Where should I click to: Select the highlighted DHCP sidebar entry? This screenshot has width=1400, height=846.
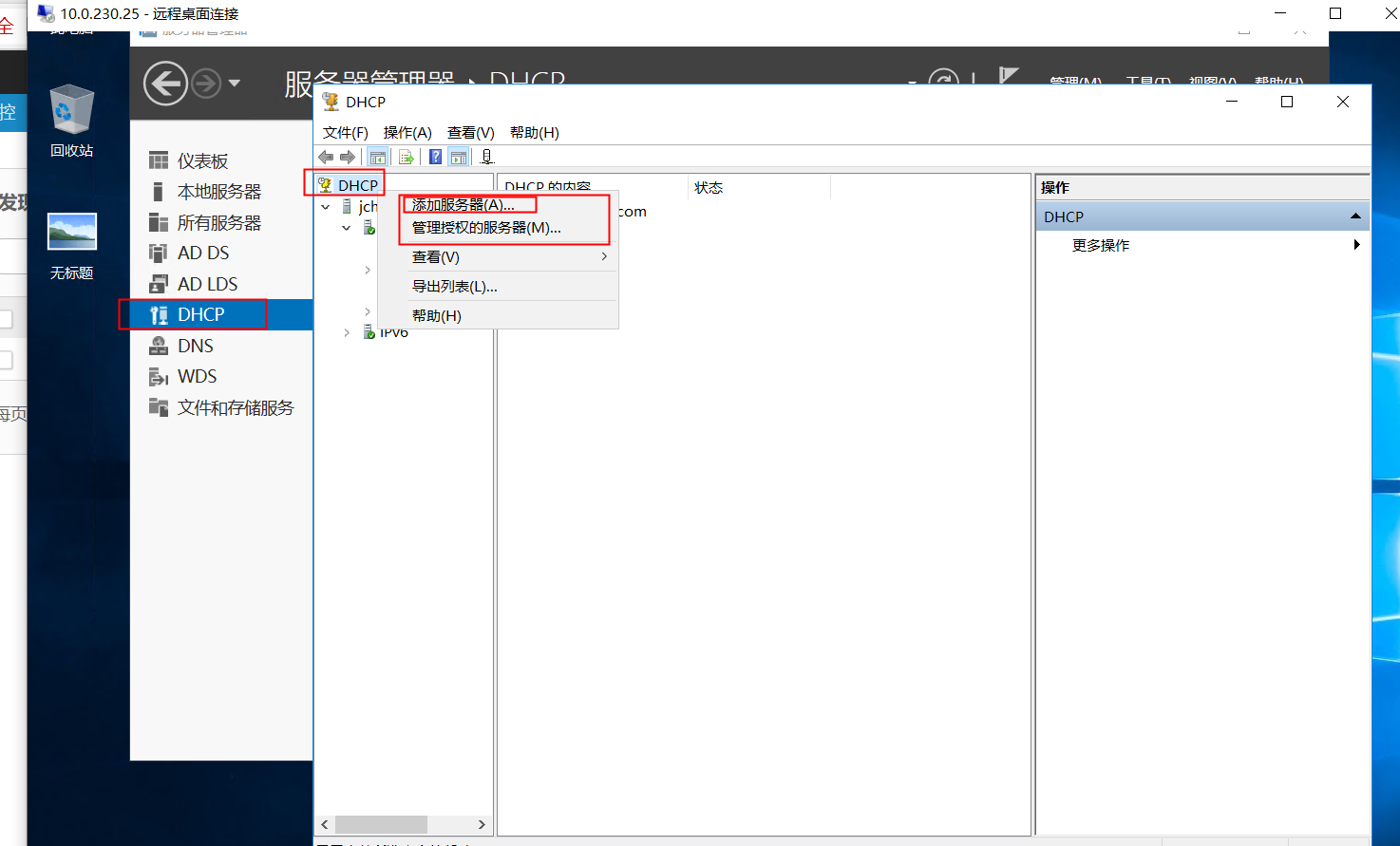point(221,314)
